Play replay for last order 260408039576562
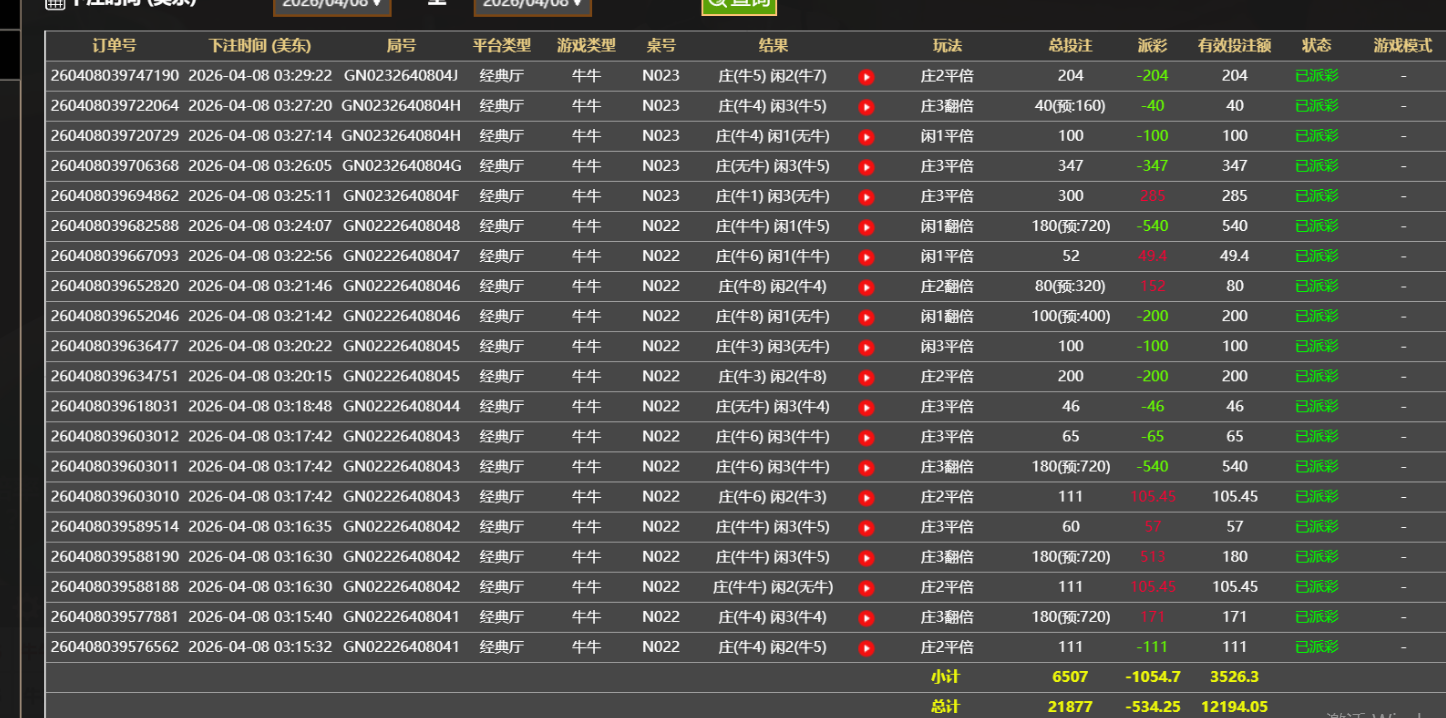 [866, 648]
